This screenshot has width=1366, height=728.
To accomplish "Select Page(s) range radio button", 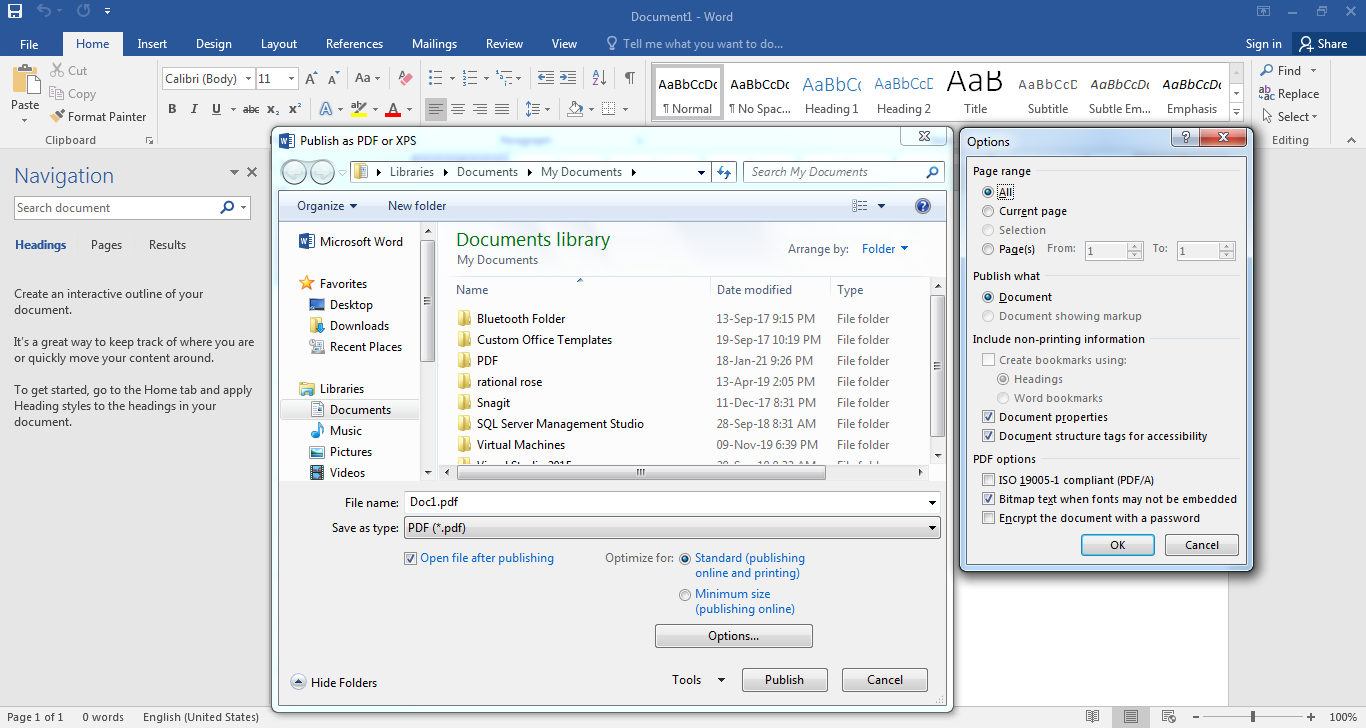I will (988, 249).
